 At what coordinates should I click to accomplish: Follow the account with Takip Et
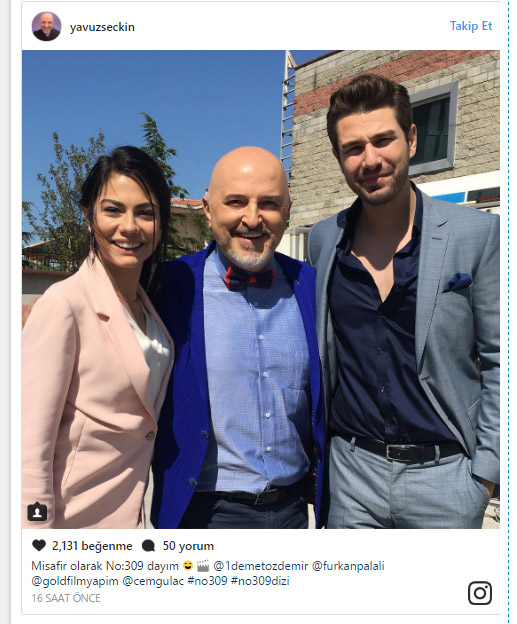point(471,26)
